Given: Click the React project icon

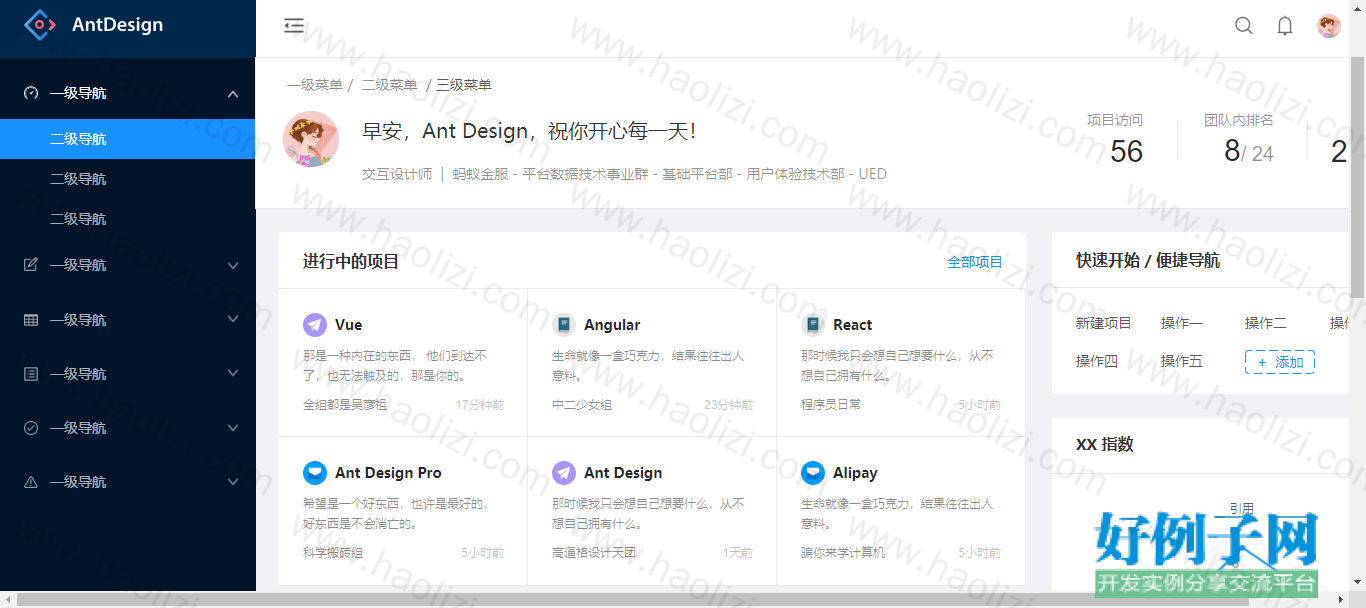Looking at the screenshot, I should pos(813,325).
